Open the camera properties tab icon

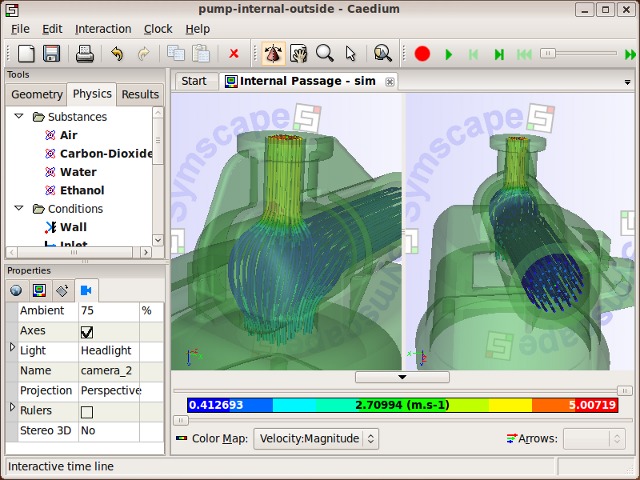(88, 291)
